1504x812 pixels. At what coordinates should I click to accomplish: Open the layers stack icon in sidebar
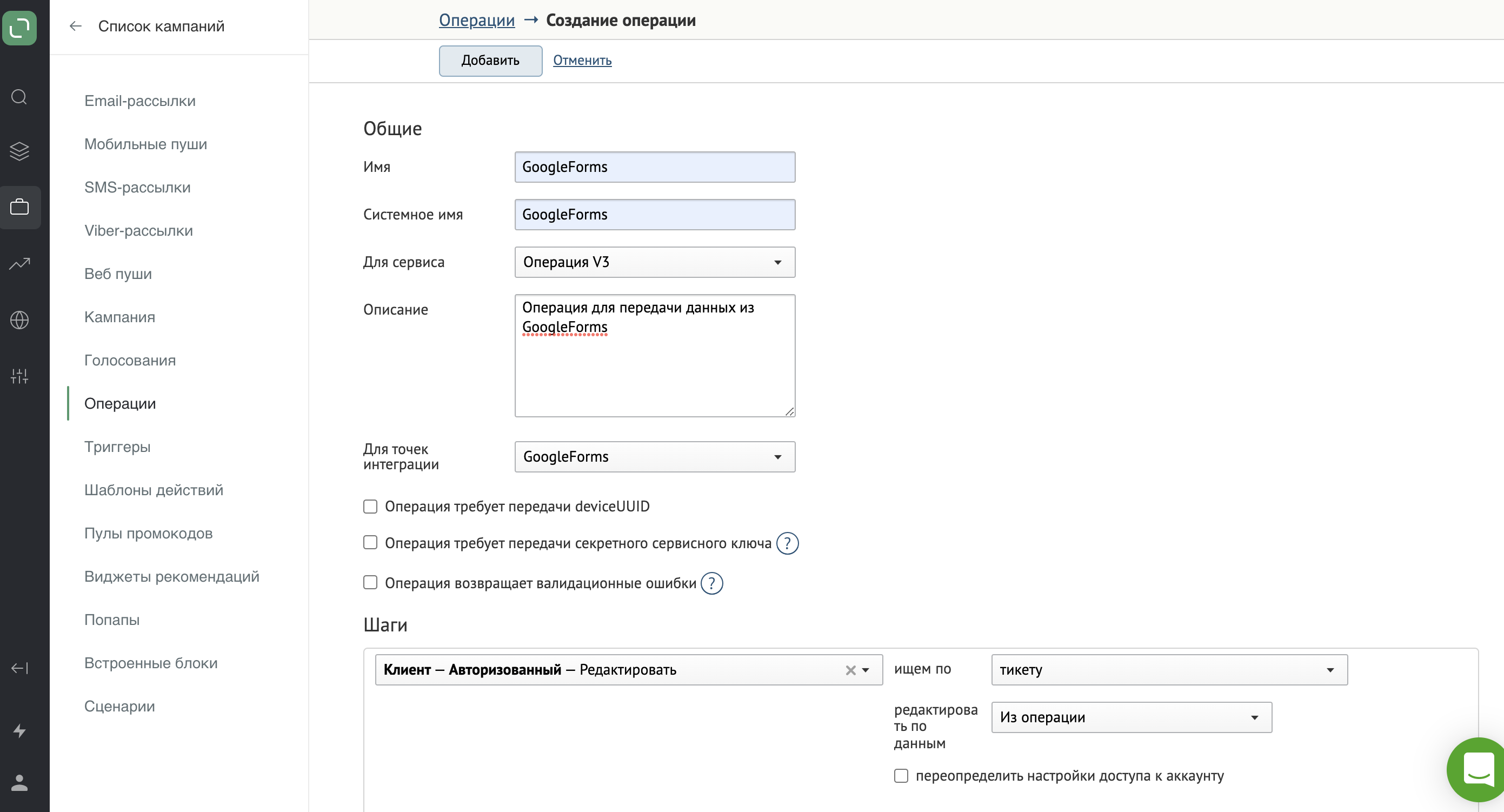point(19,151)
